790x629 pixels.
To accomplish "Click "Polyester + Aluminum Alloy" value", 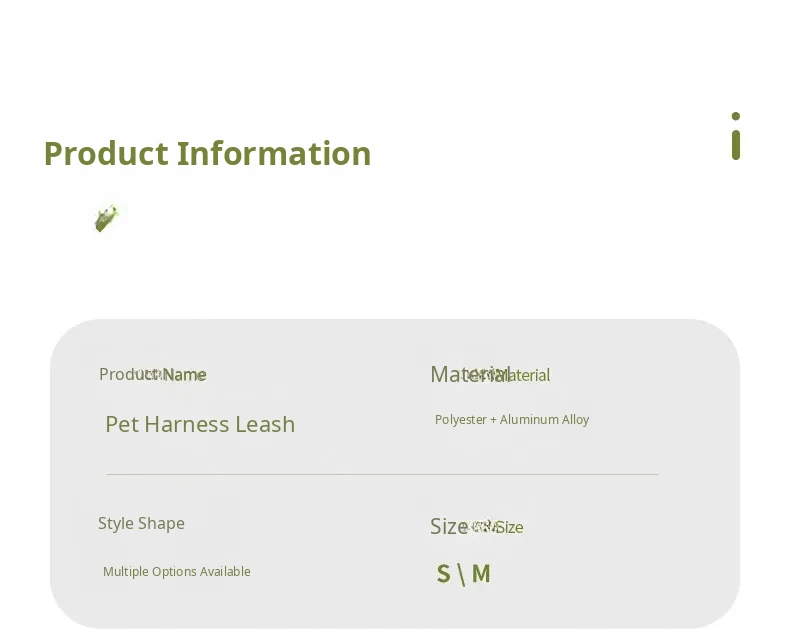I will [x=511, y=420].
